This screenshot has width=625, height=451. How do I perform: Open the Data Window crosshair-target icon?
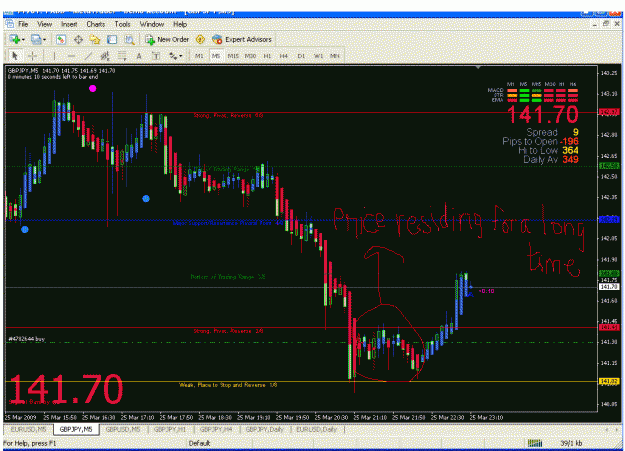pyautogui.click(x=78, y=39)
